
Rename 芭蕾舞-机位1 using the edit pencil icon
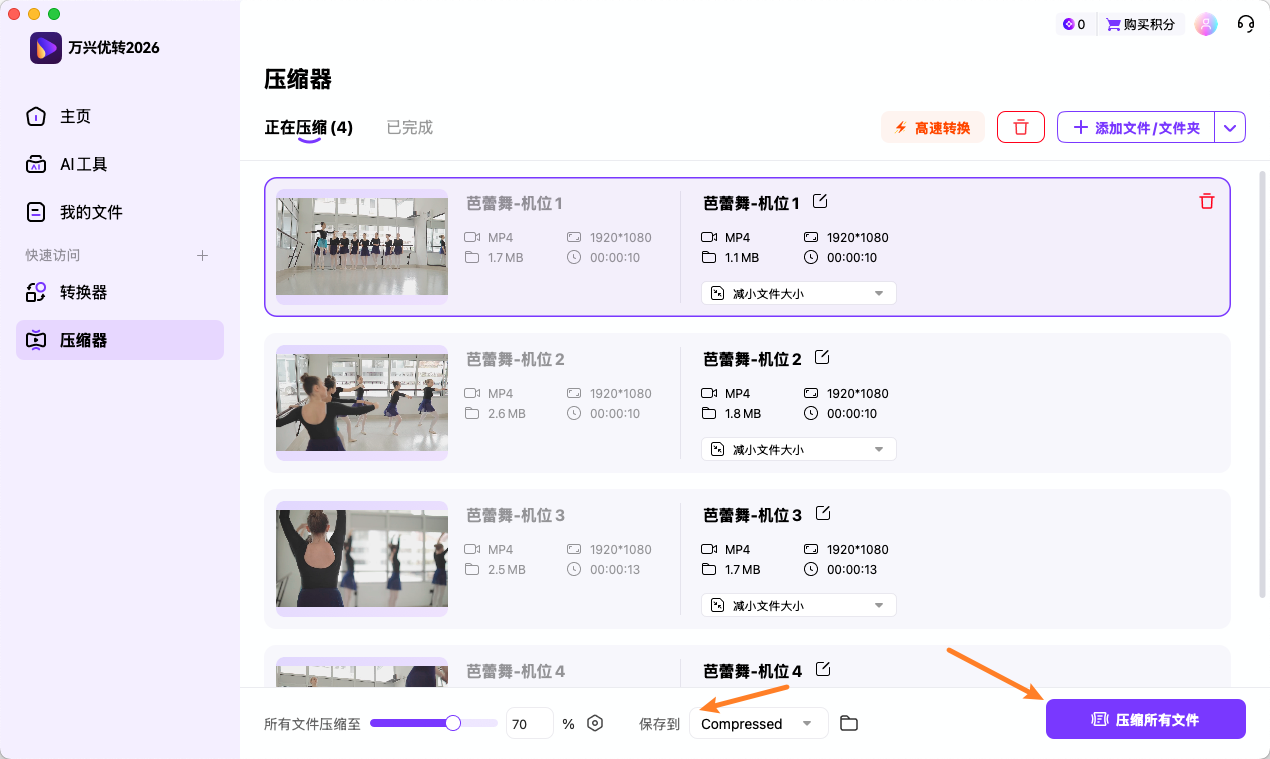point(820,201)
